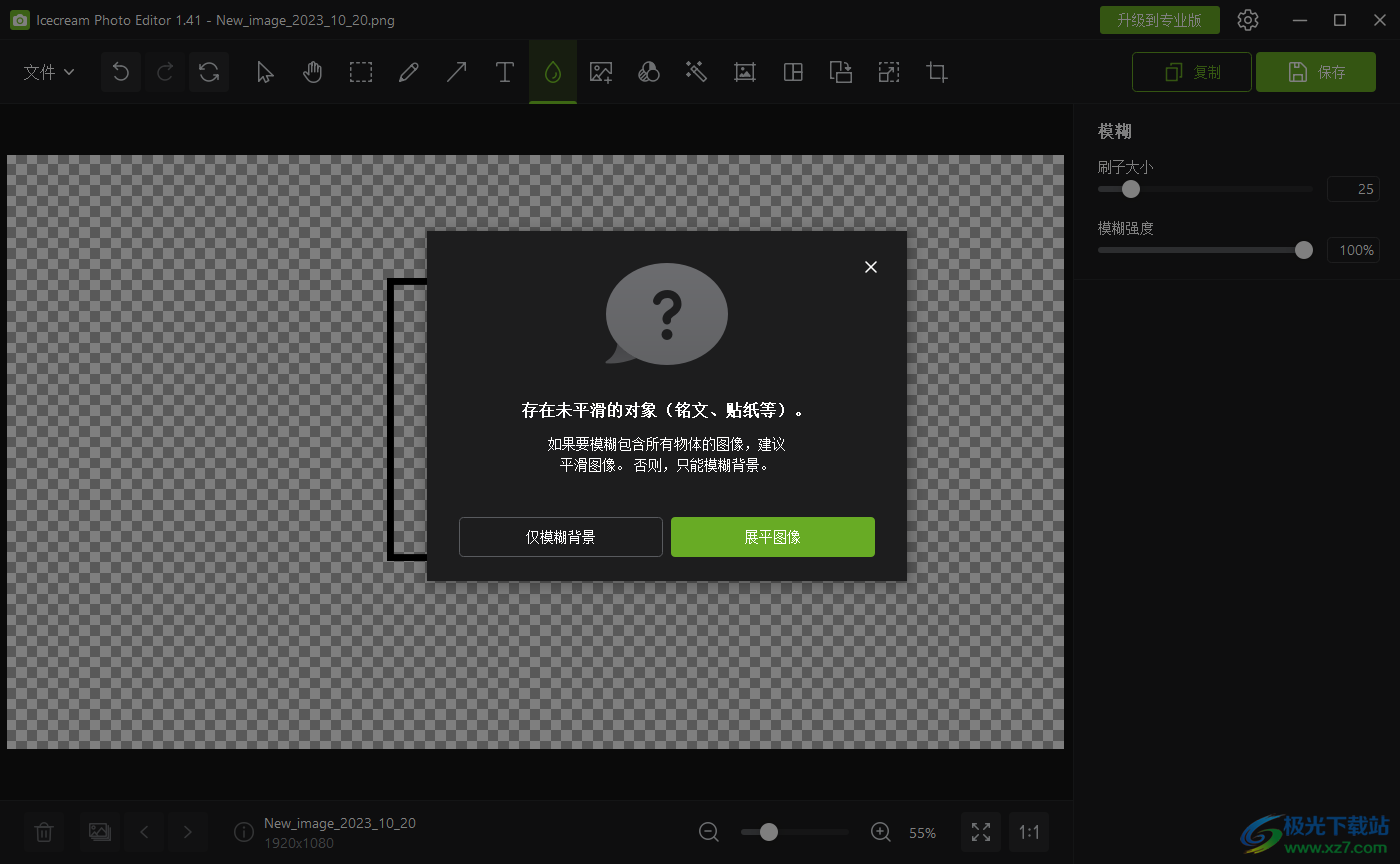
Task: Select the arrow shape tool
Action: 456,72
